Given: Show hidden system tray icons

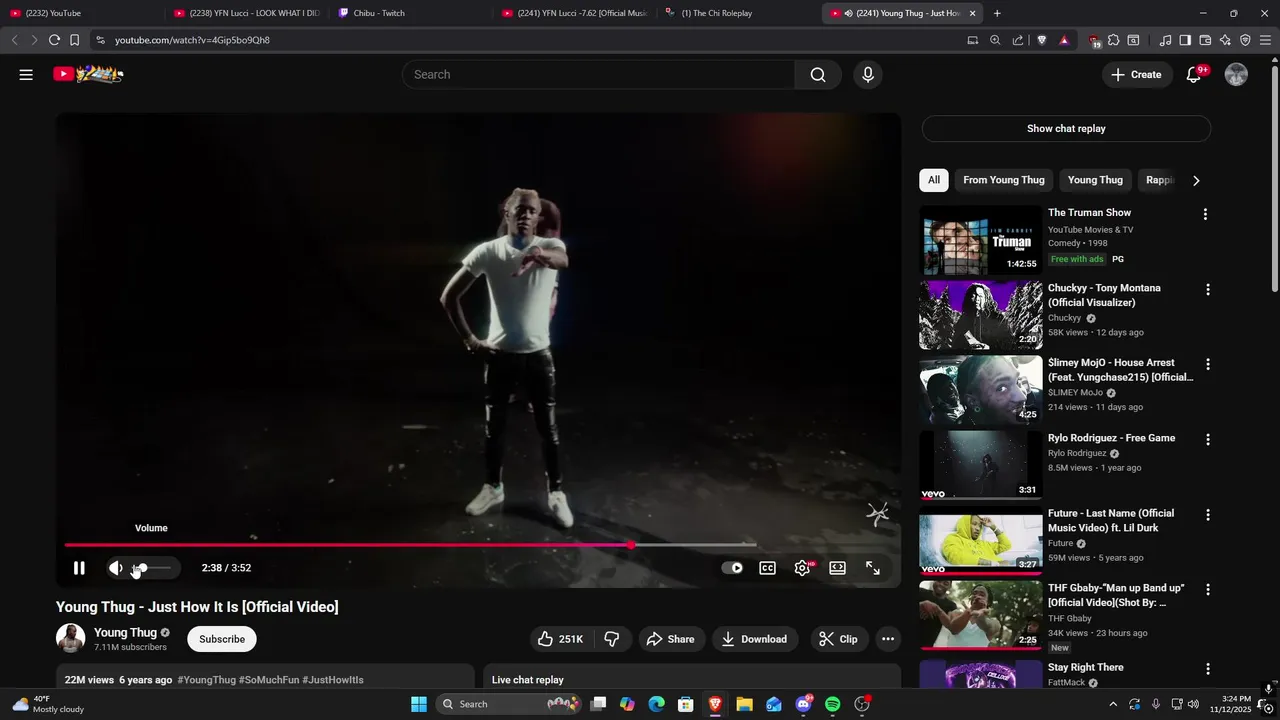Looking at the screenshot, I should coord(1113,704).
